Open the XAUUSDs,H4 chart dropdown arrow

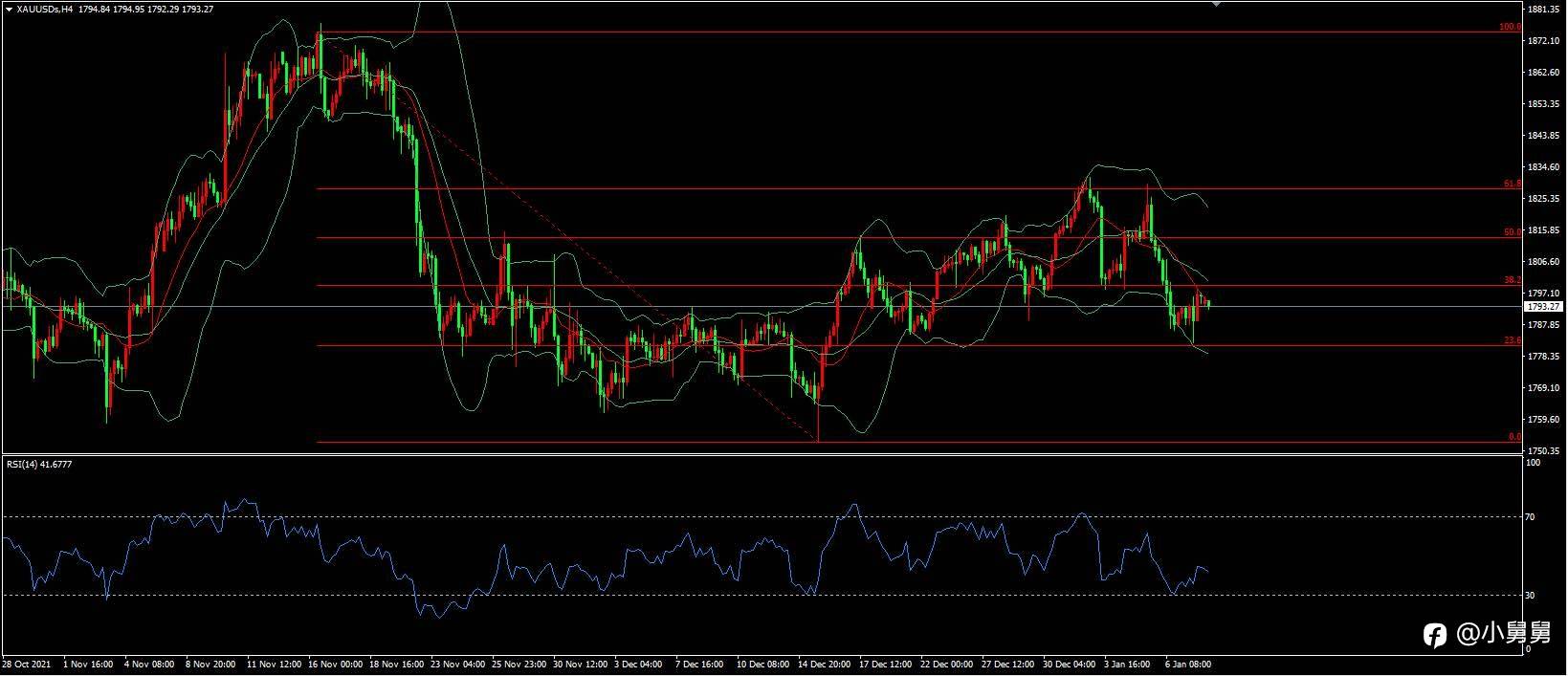8,9
